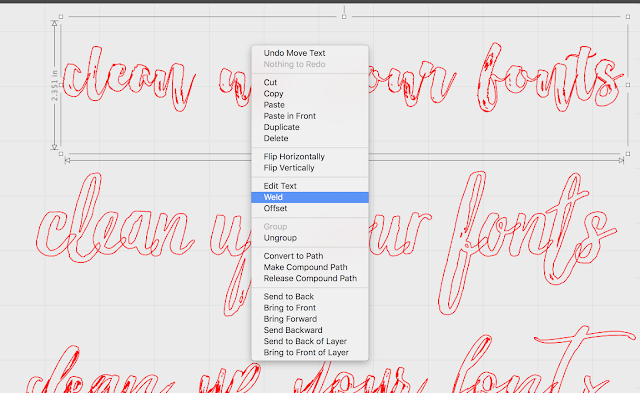
Task: Choose Weld from the context menu
Action: pyautogui.click(x=310, y=197)
